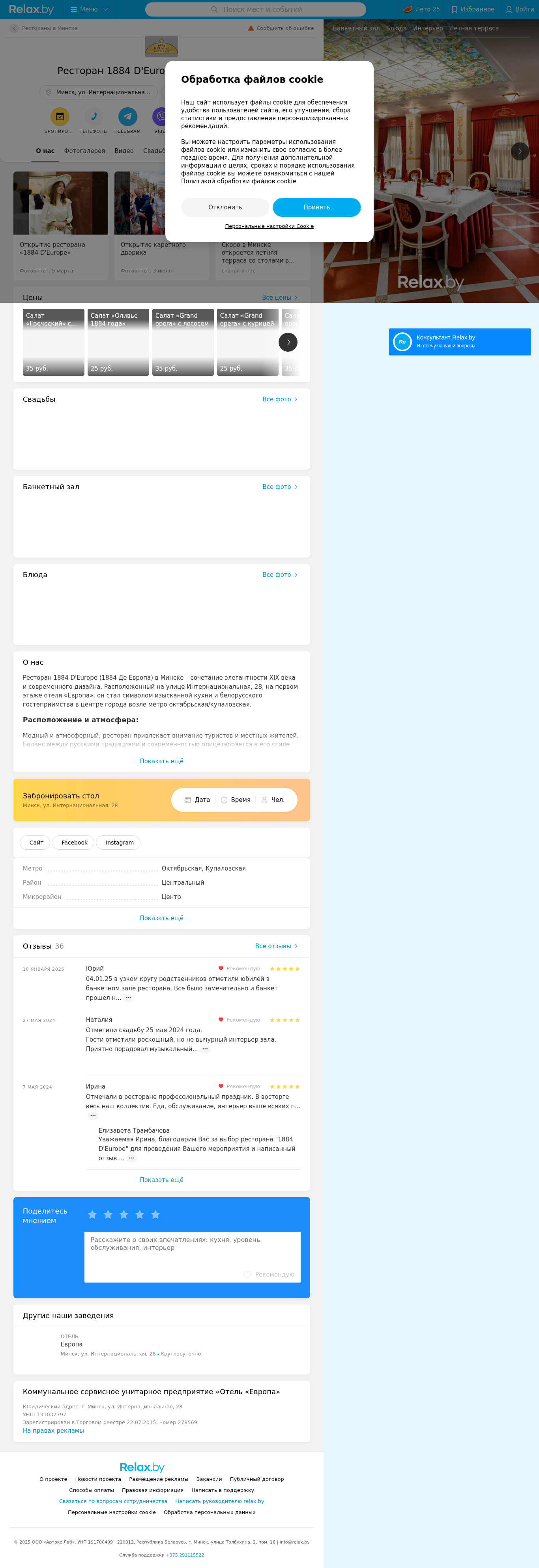Screen dimensions: 539x1568
Task: Select the Банкетный зал gallery tab
Action: coord(356,28)
